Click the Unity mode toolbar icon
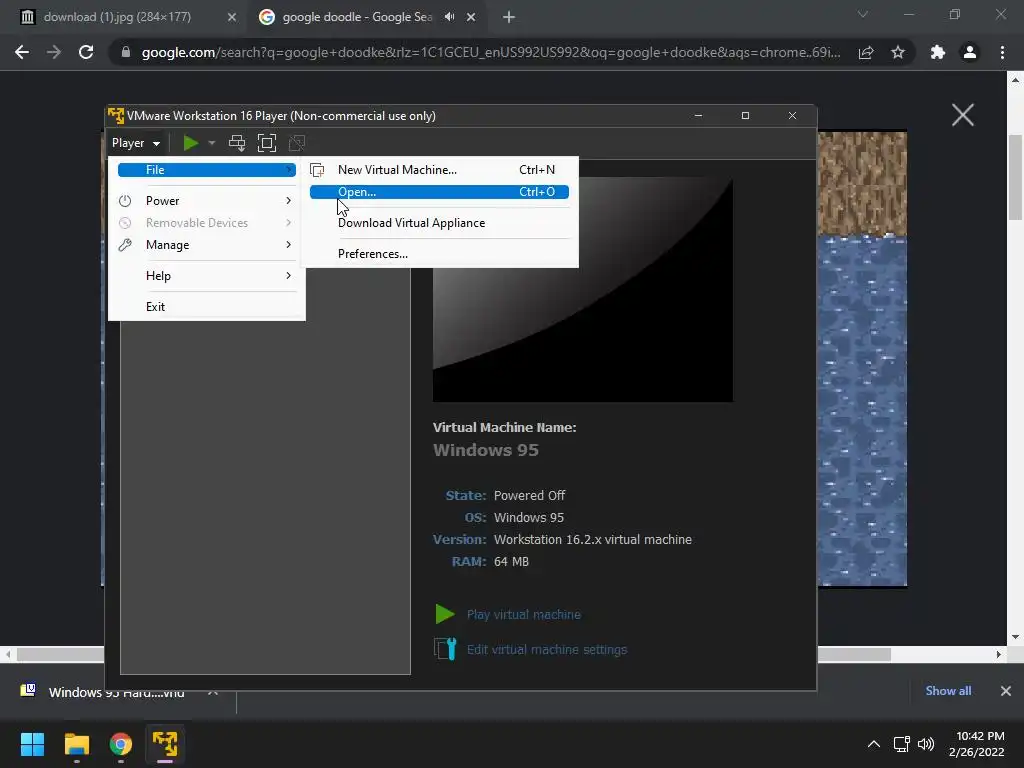Screen dimensions: 1024x768 (296, 143)
